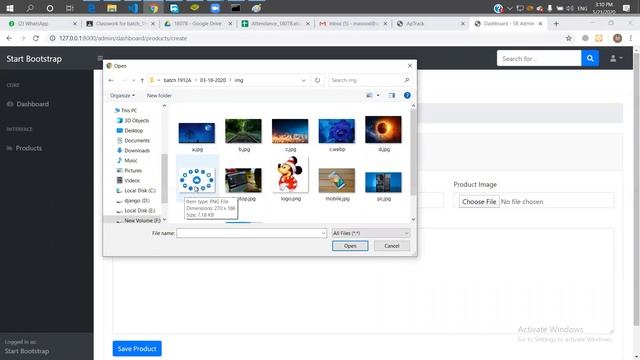
Task: Select Documents in navigation tree
Action: [137, 141]
